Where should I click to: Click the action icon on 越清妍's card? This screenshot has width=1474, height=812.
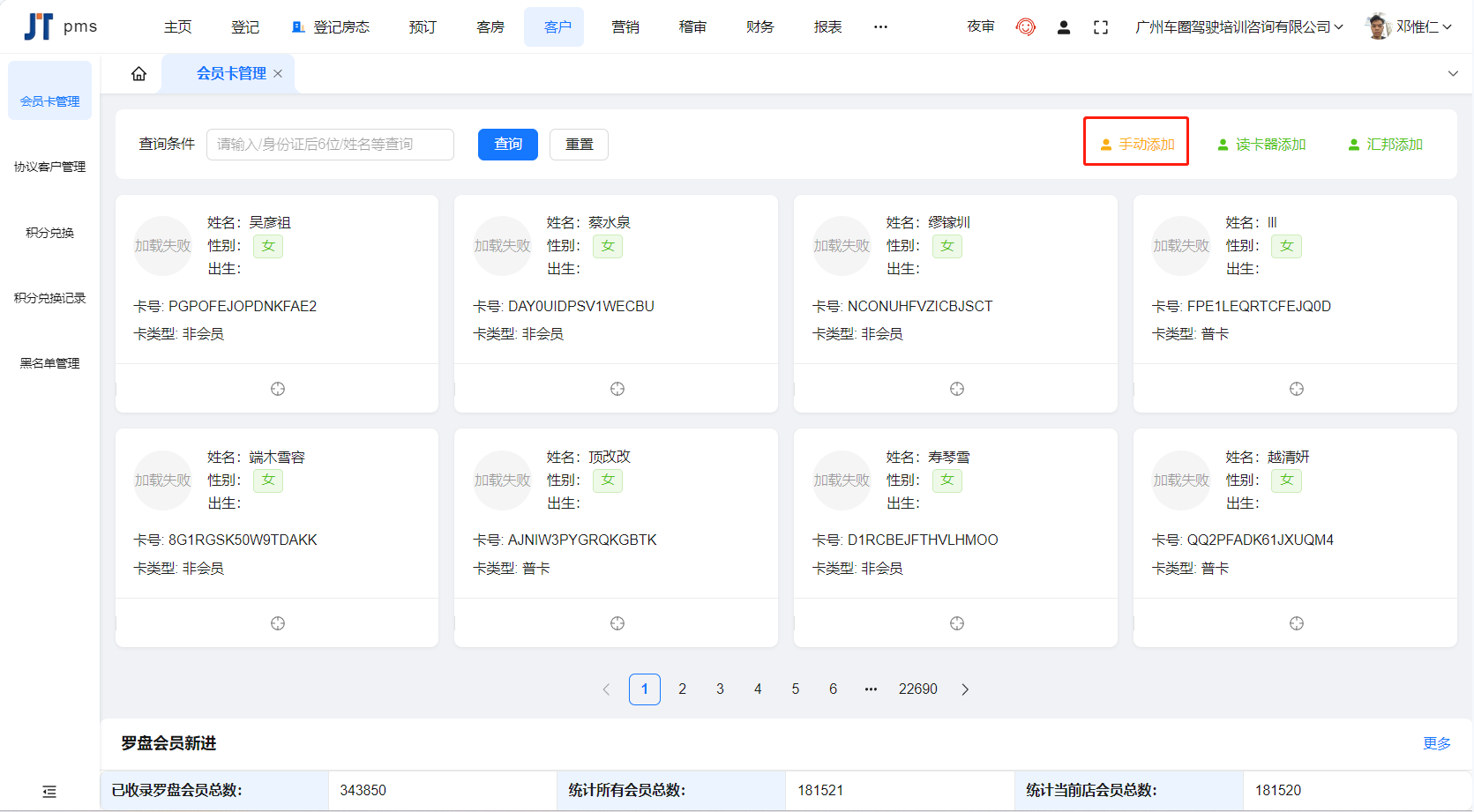tap(1296, 623)
